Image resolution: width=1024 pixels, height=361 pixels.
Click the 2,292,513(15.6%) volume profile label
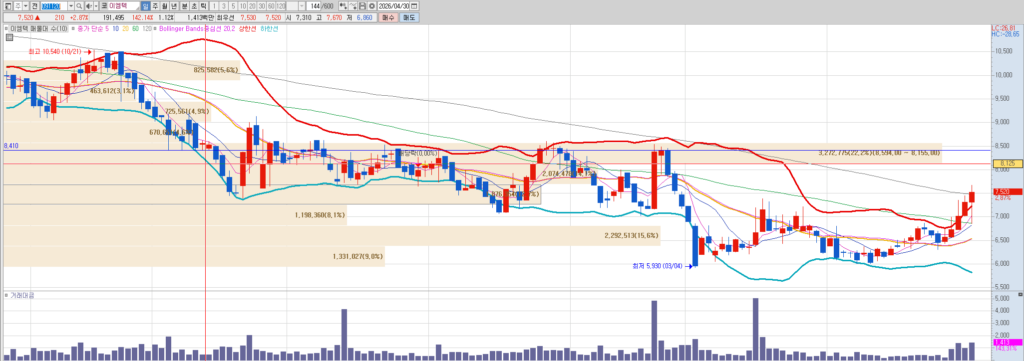(x=631, y=236)
